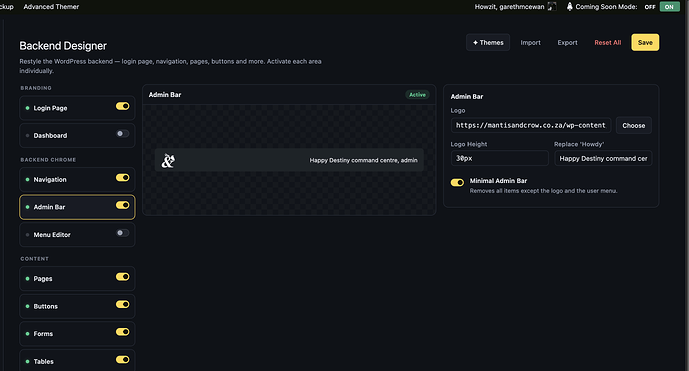Click the rocket icon beside Coming Soon Mode
This screenshot has height=371, width=689.
(x=569, y=7)
